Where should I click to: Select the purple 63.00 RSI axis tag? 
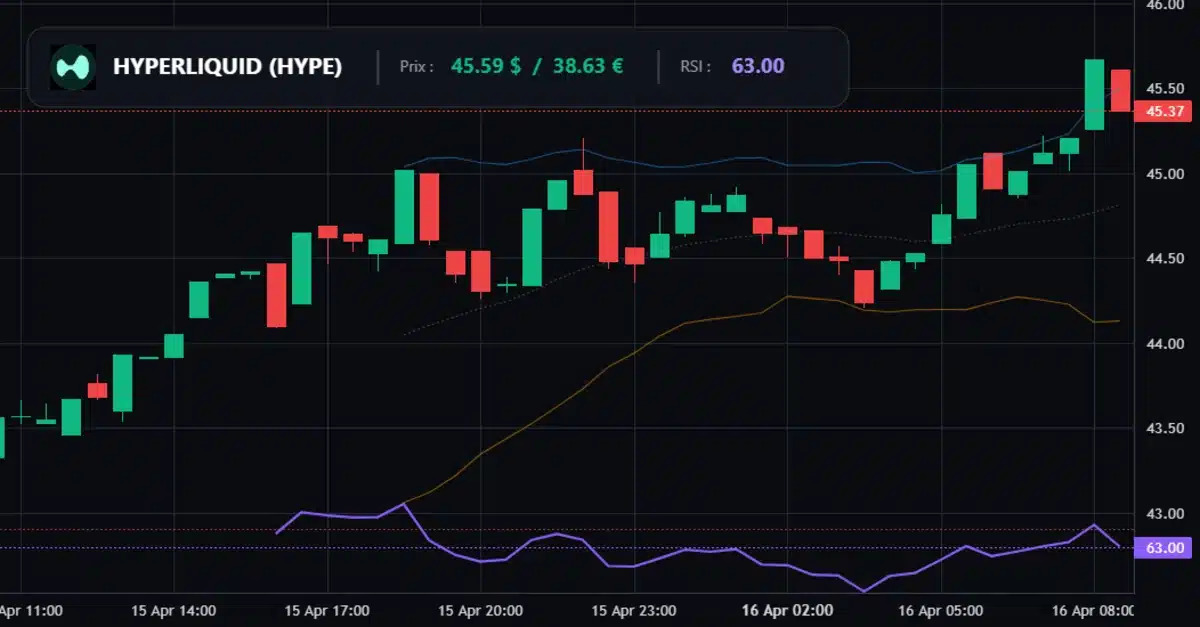tap(1165, 548)
